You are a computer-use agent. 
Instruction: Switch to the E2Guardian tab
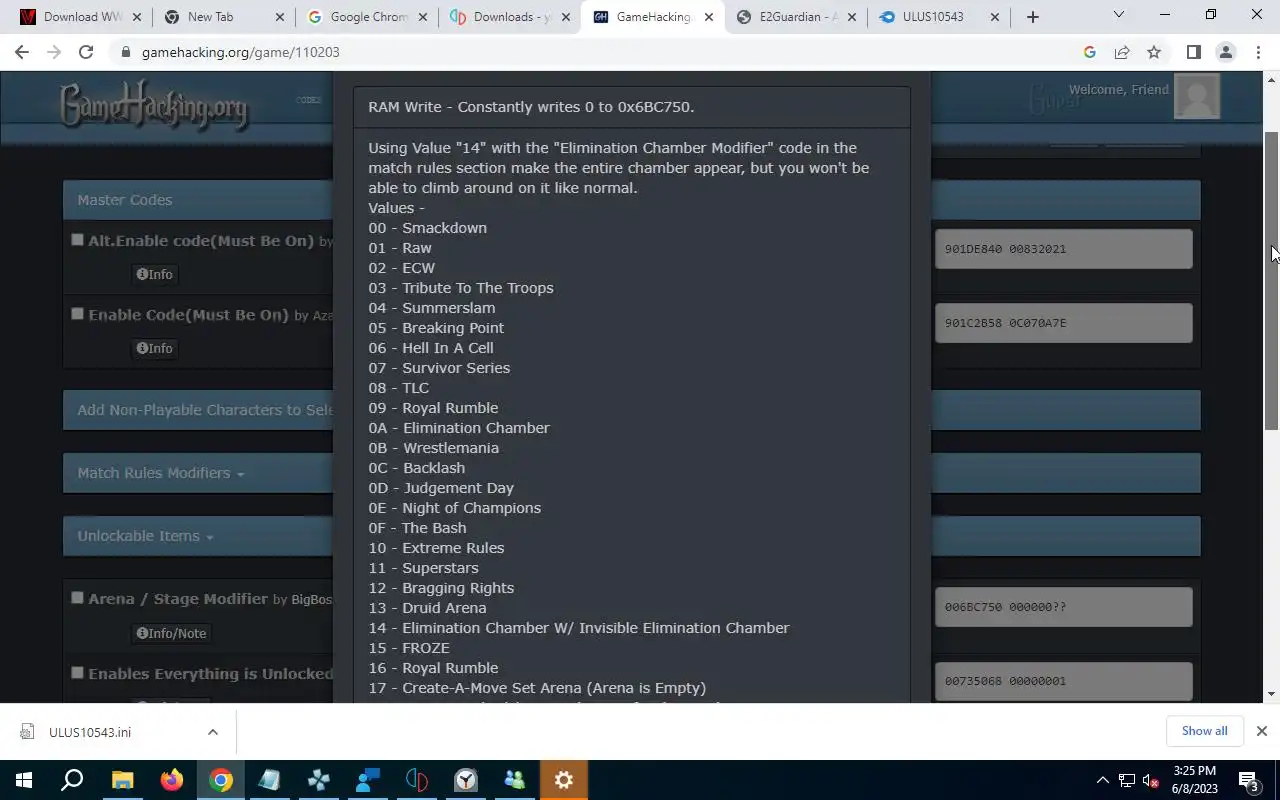coord(797,17)
